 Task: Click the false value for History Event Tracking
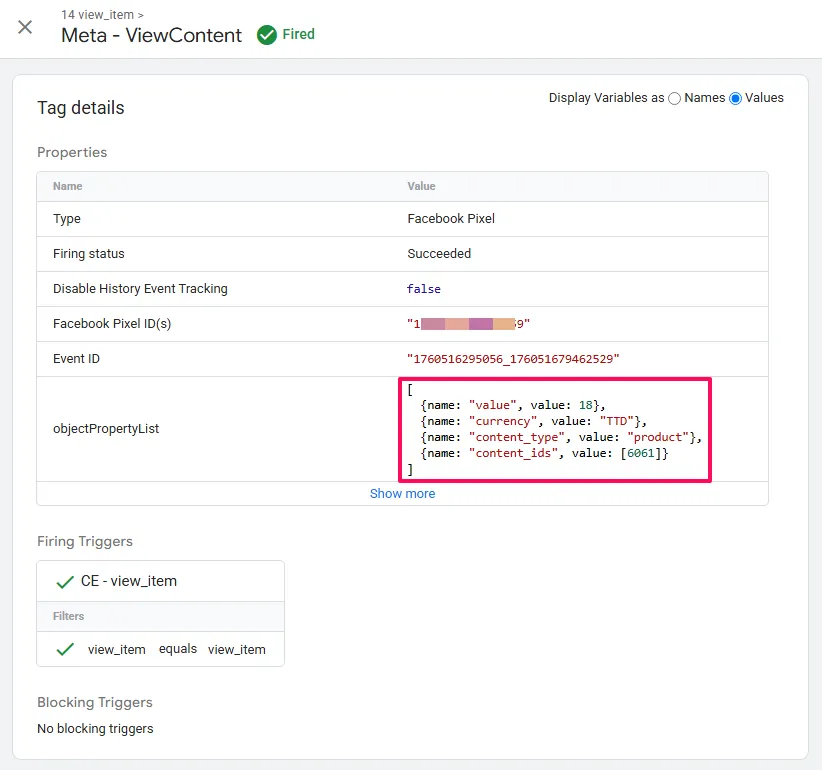tap(424, 289)
